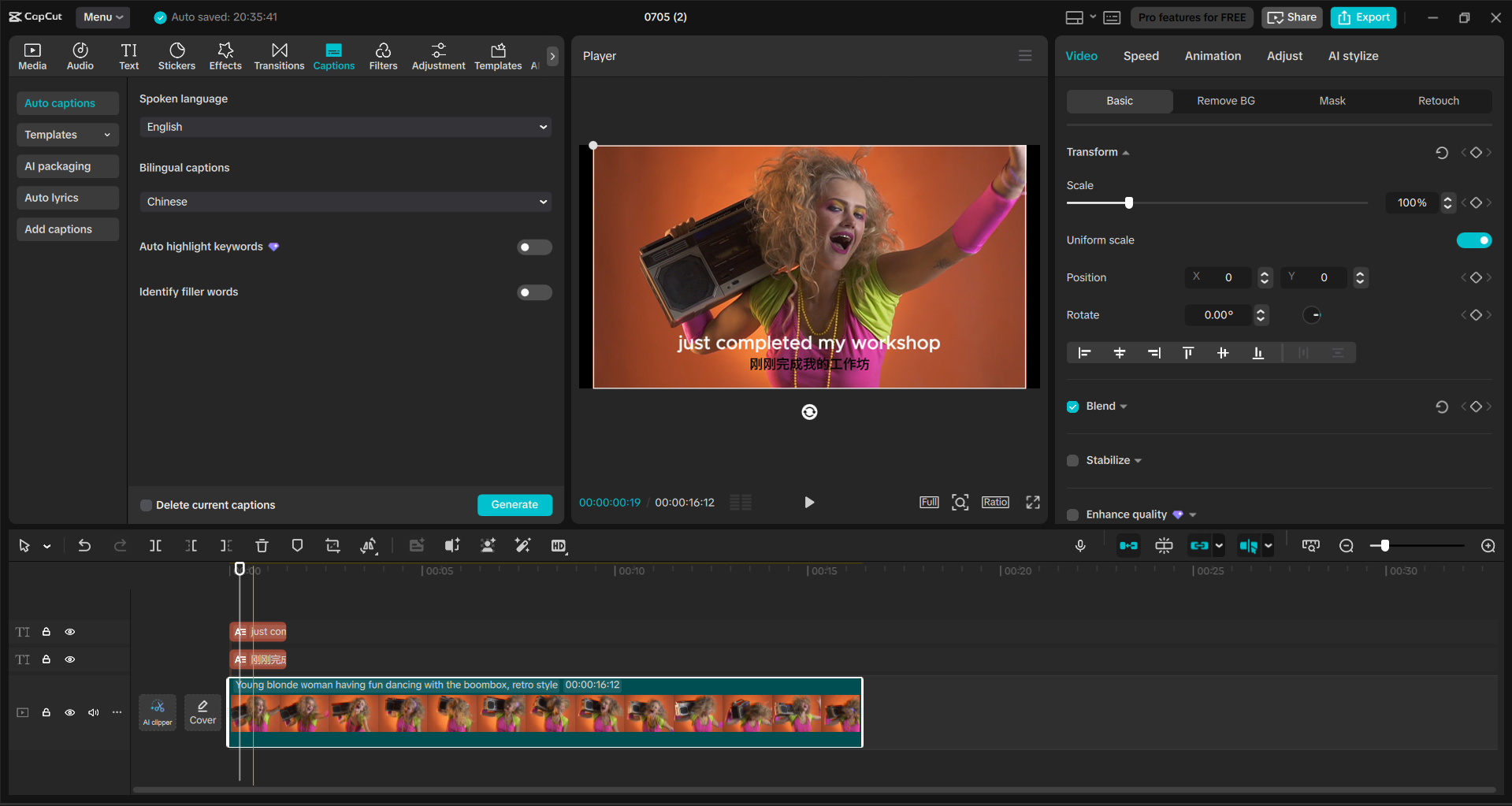This screenshot has width=1512, height=806.
Task: Expand the Stabilize section arrow
Action: click(x=1138, y=461)
